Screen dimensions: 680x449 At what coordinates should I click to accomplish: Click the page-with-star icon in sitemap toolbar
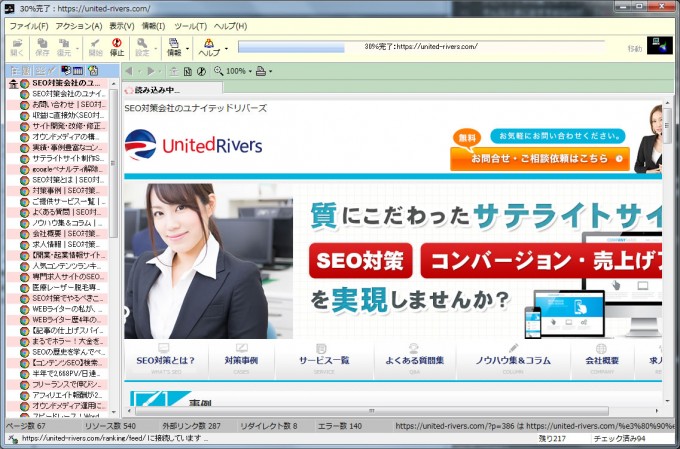pos(93,70)
